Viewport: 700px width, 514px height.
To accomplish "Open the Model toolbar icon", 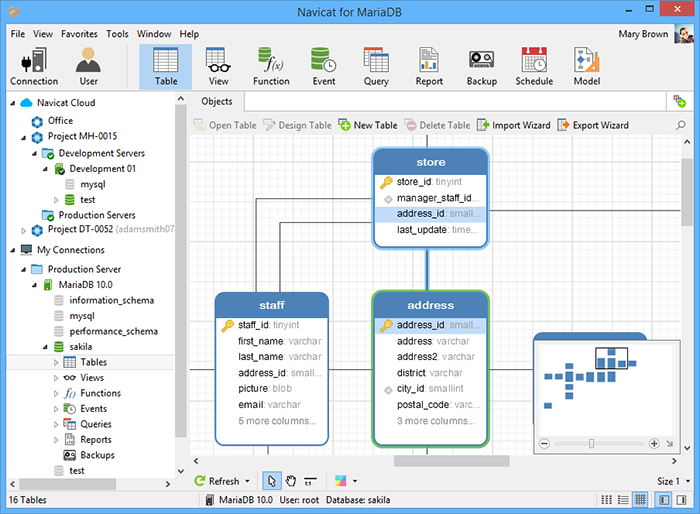I will (x=587, y=67).
